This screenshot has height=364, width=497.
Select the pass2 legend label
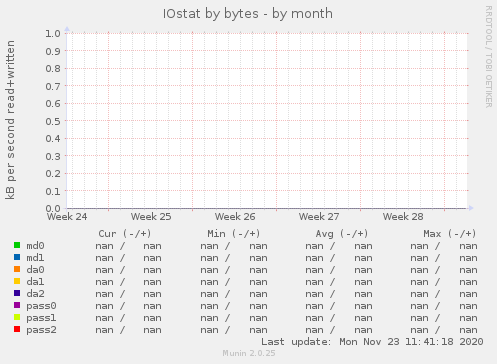(41, 330)
